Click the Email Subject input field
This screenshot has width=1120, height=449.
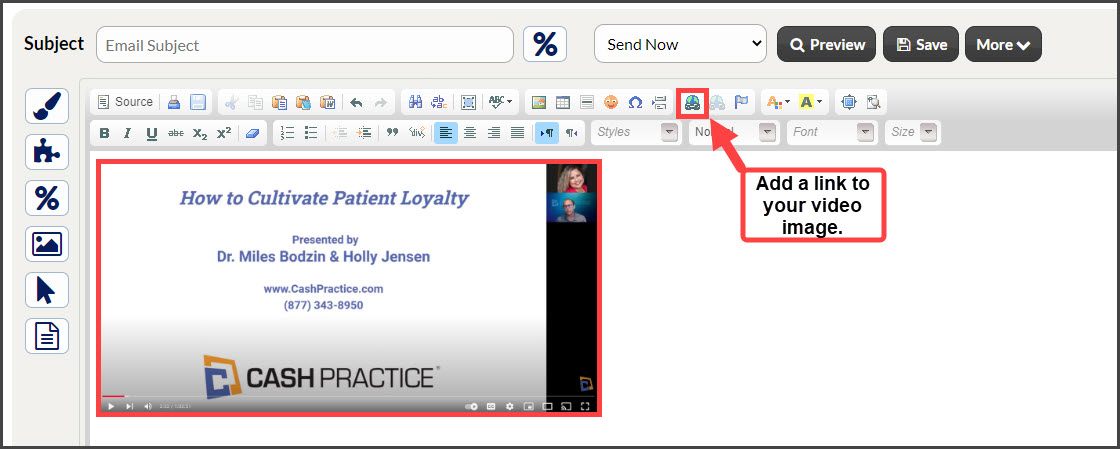305,44
